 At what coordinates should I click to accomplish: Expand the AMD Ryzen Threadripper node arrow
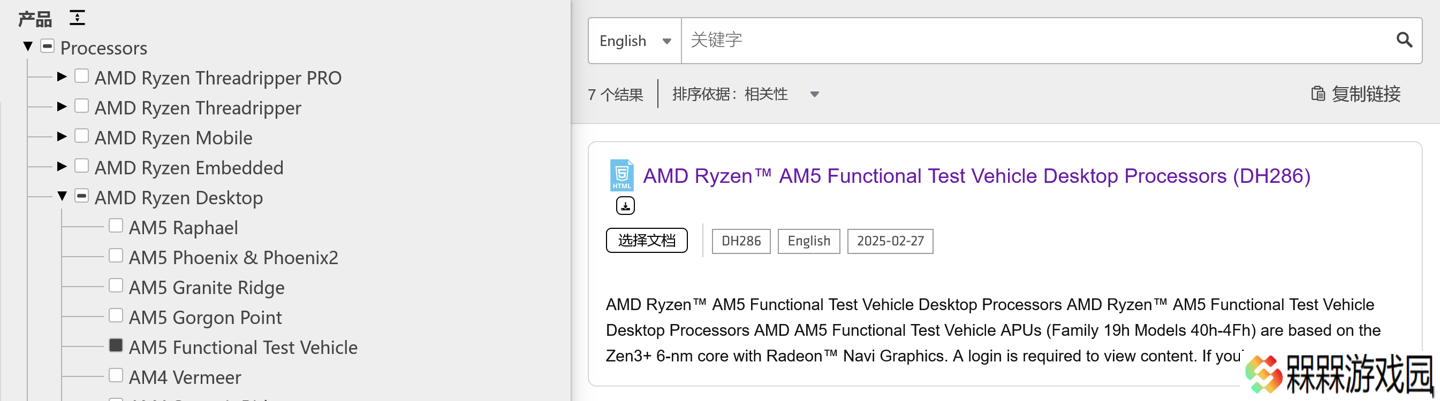click(62, 106)
